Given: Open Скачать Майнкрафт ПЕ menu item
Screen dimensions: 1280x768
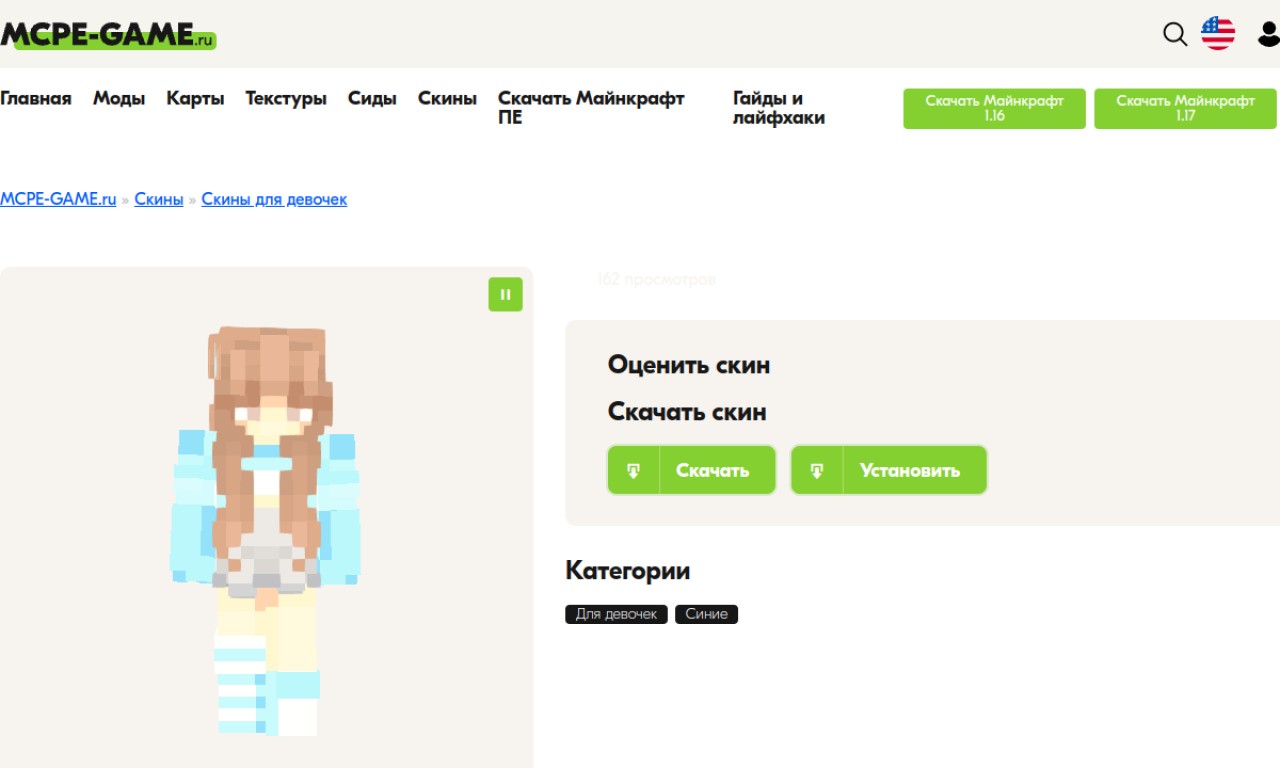Looking at the screenshot, I should click(x=591, y=108).
